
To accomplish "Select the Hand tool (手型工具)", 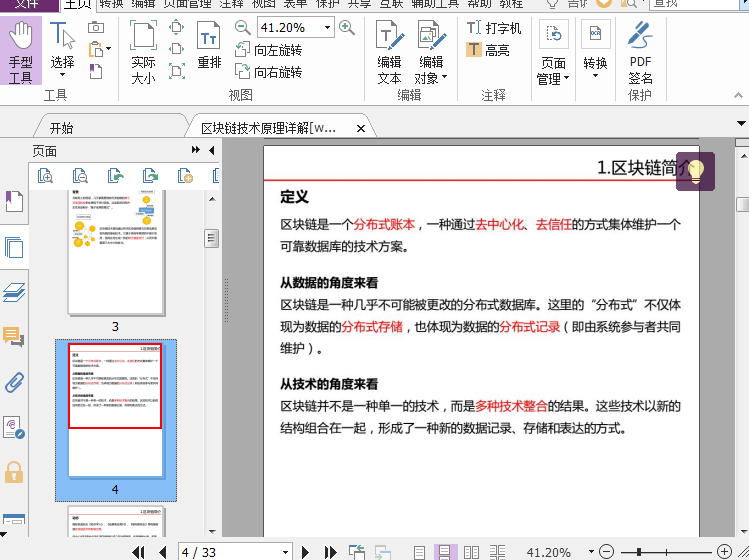I will [20, 51].
